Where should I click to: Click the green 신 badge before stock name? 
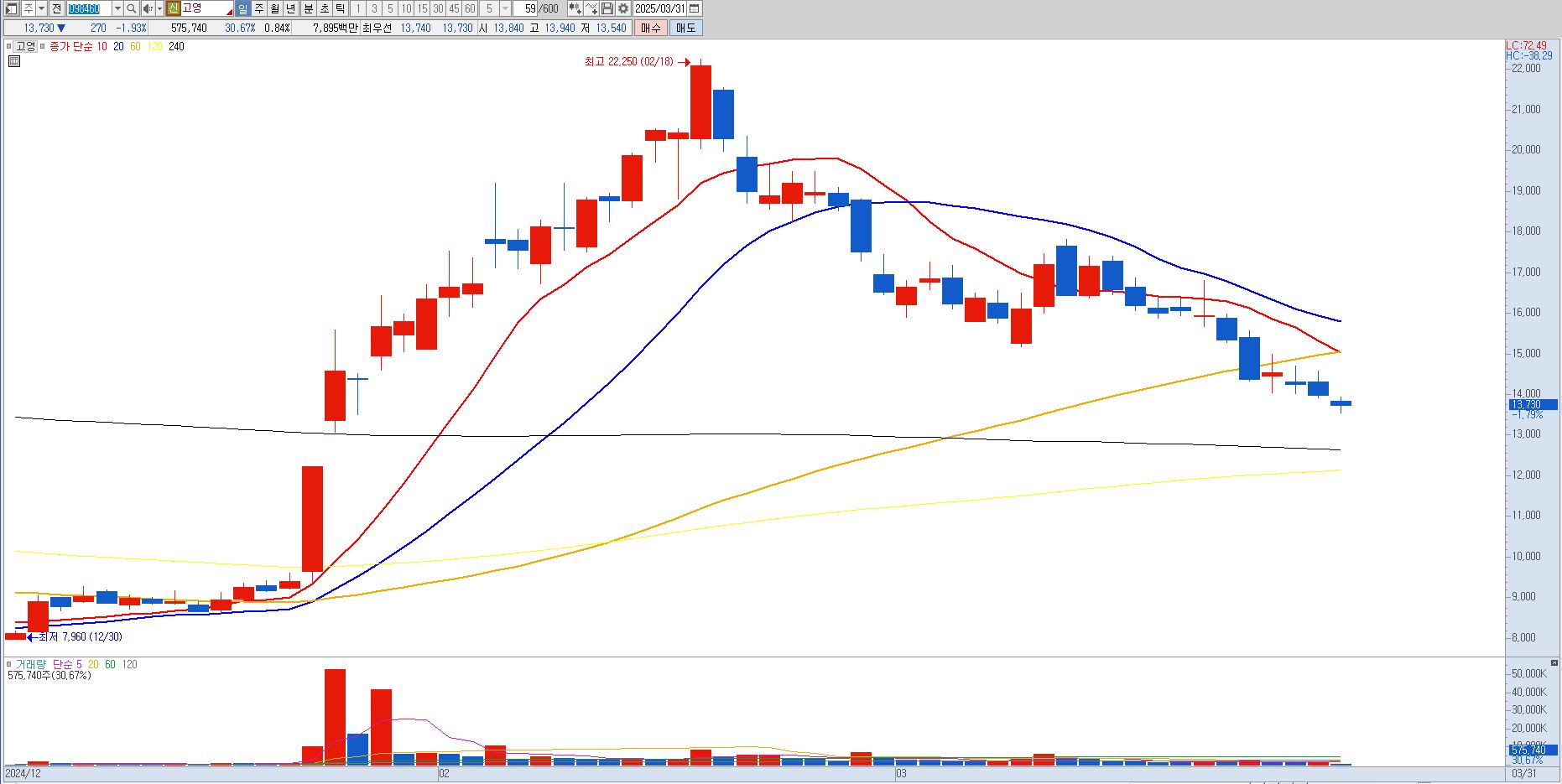point(174,8)
